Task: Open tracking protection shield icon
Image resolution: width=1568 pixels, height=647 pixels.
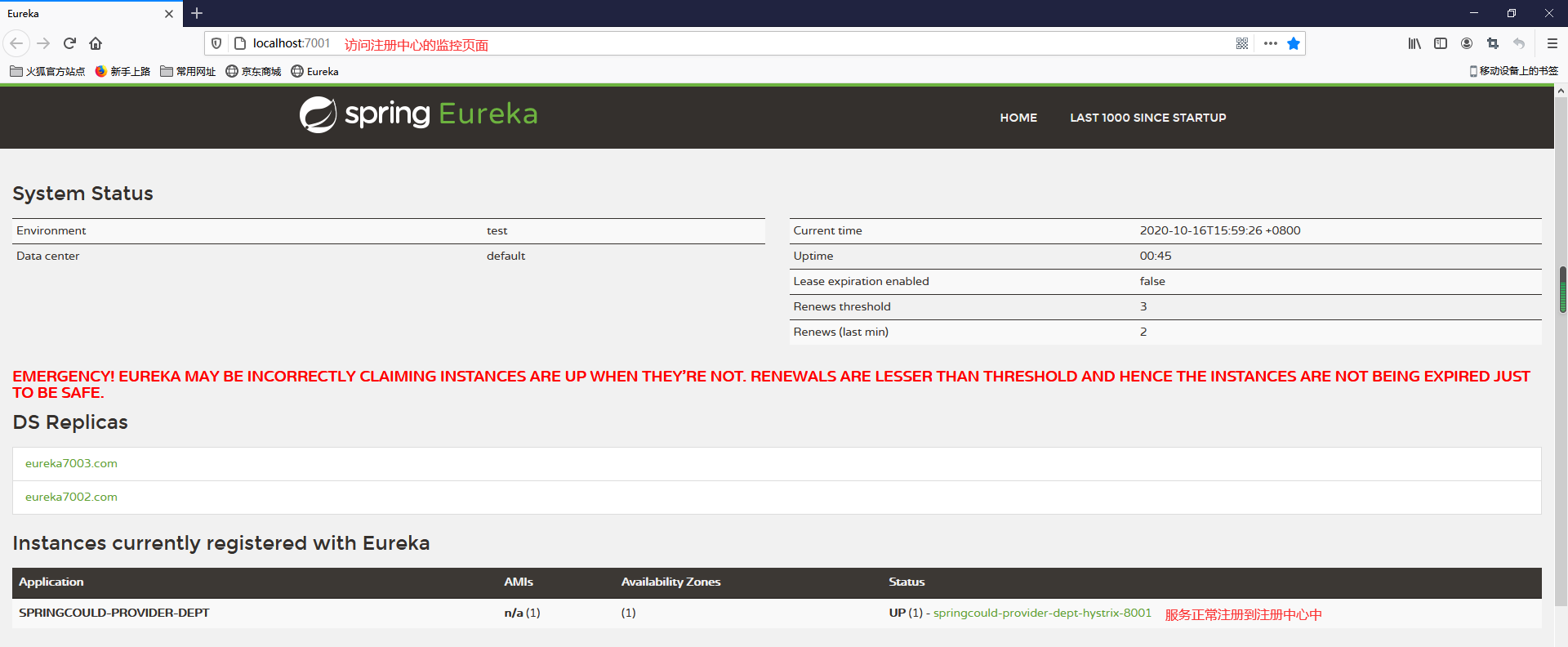Action: (x=216, y=43)
